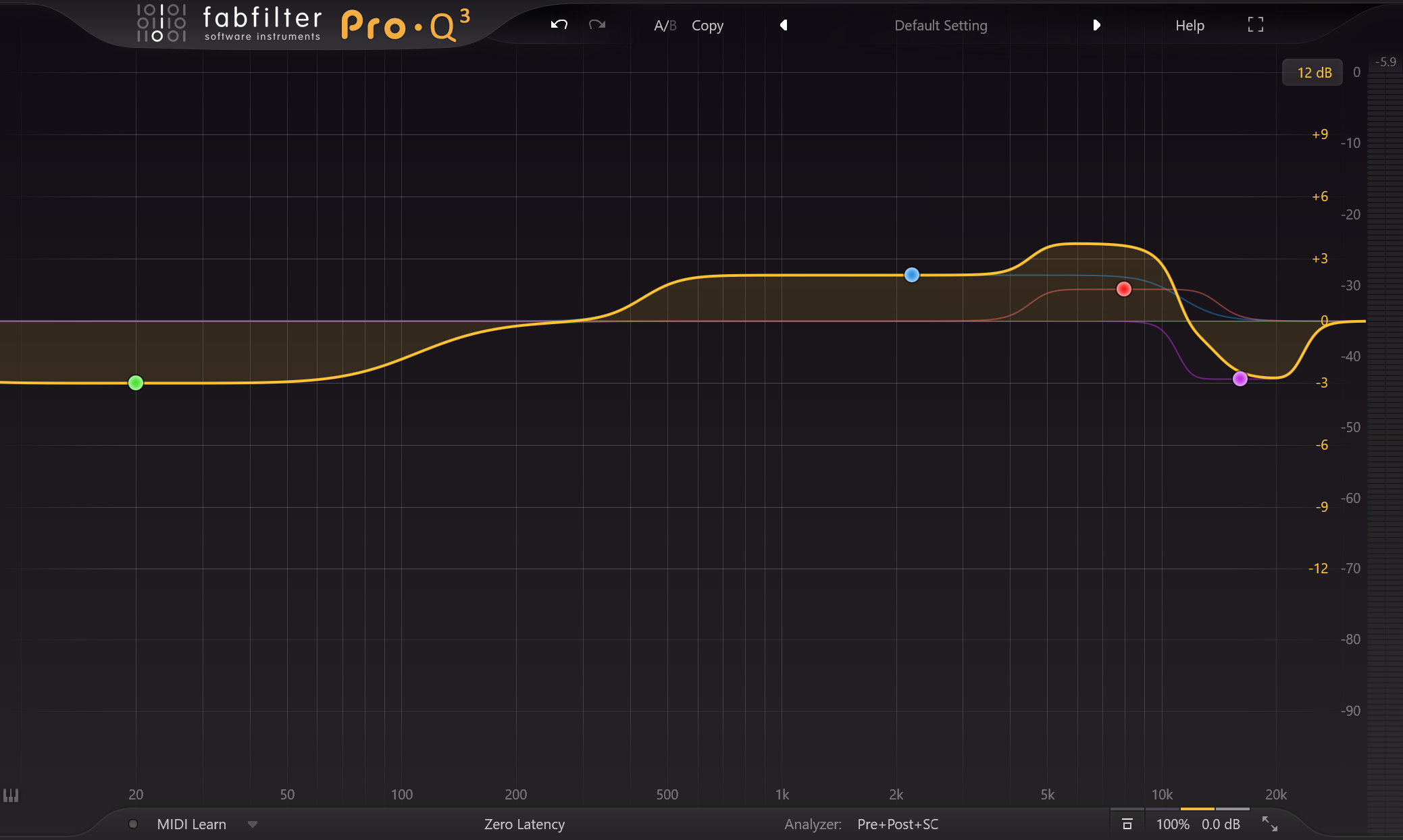The height and width of the screenshot is (840, 1403).
Task: Click the 0.0 dB output gain value
Action: (1221, 824)
